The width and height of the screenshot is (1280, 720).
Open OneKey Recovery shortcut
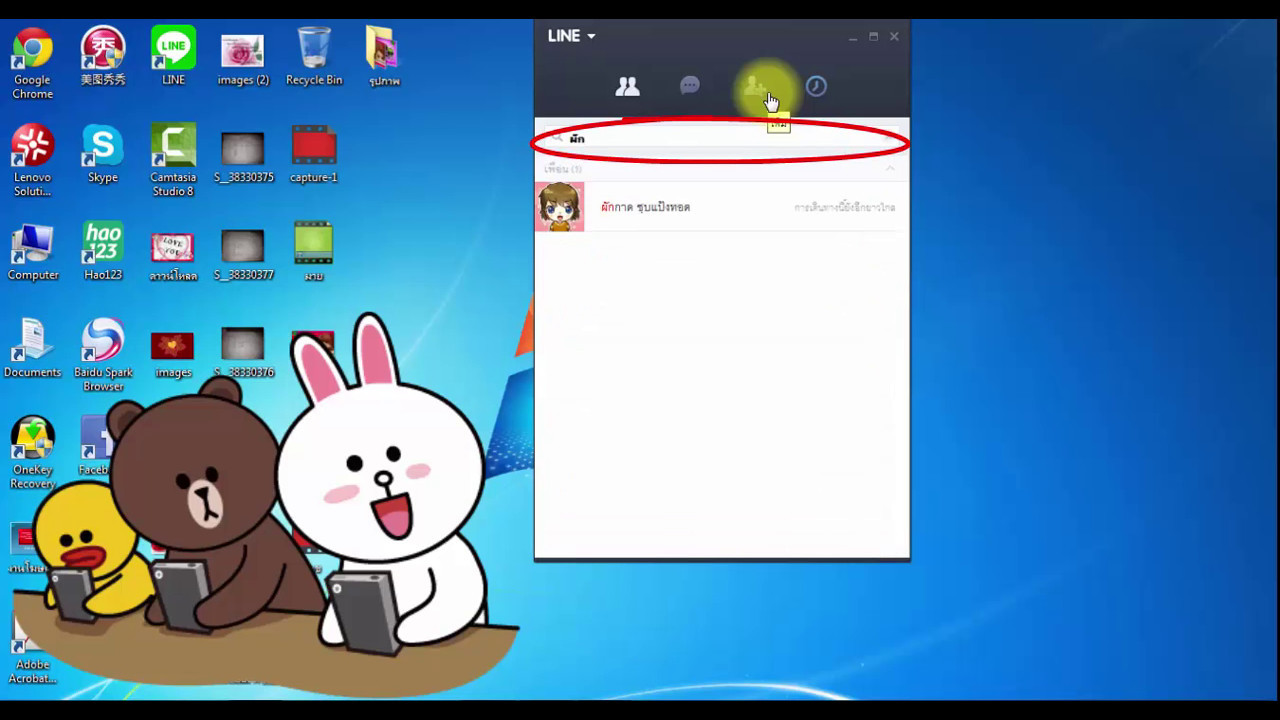click(32, 453)
